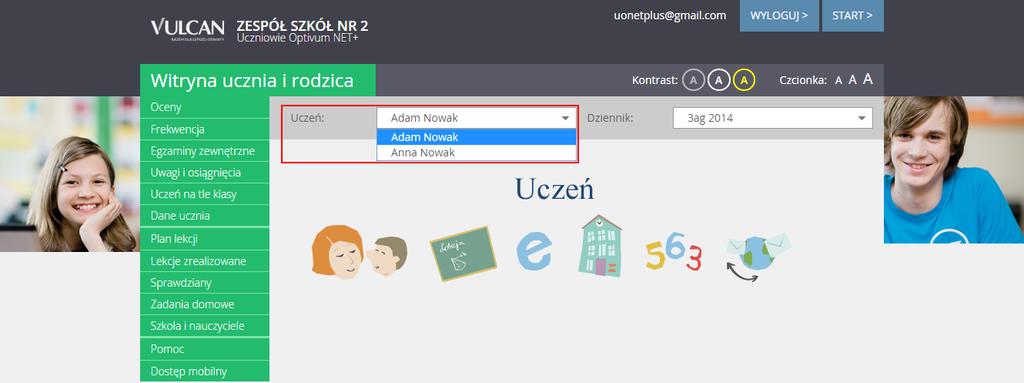Click the school building illustration
The width and height of the screenshot is (1024, 383).
pyautogui.click(x=599, y=245)
